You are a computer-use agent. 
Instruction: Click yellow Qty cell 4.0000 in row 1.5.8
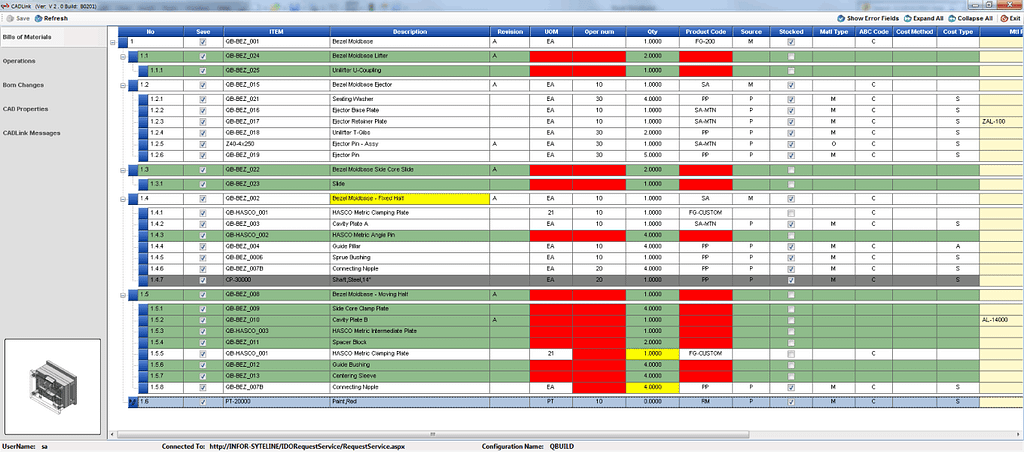click(652, 387)
